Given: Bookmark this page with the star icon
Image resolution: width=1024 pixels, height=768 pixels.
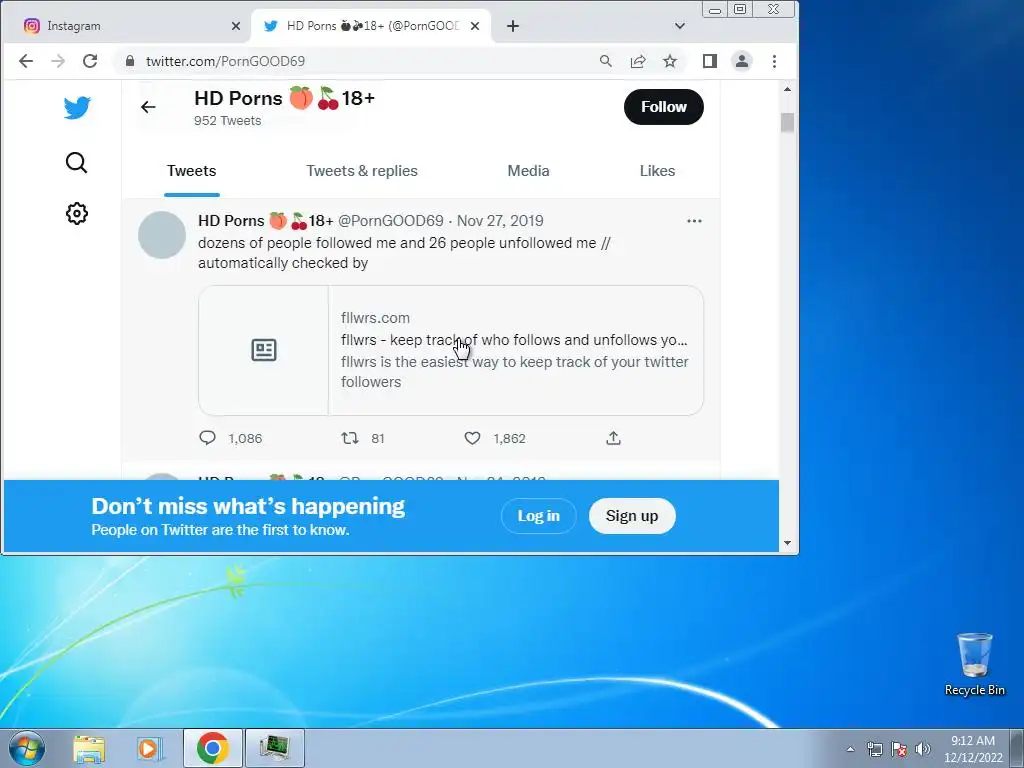Looking at the screenshot, I should 670,61.
